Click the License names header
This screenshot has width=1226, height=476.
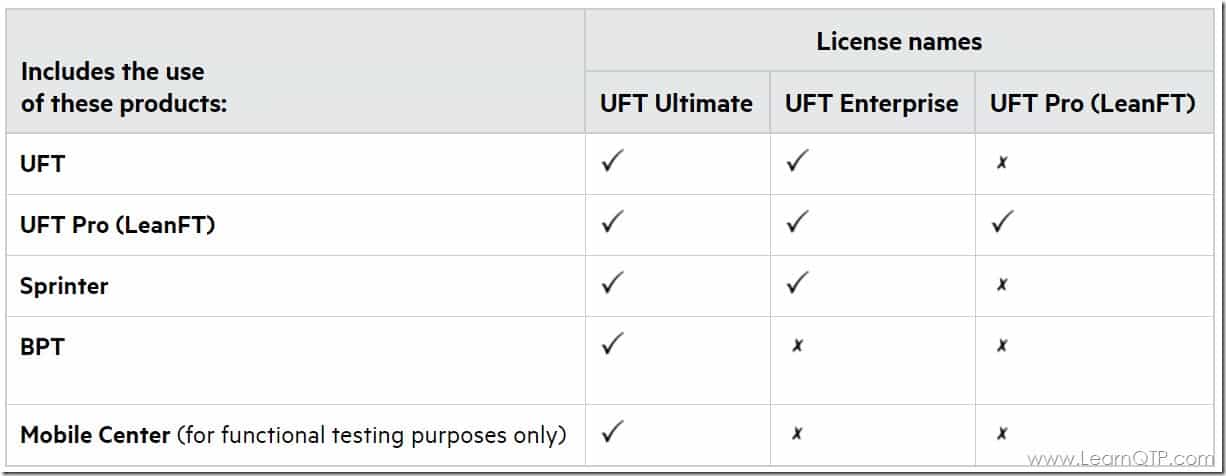(x=899, y=42)
